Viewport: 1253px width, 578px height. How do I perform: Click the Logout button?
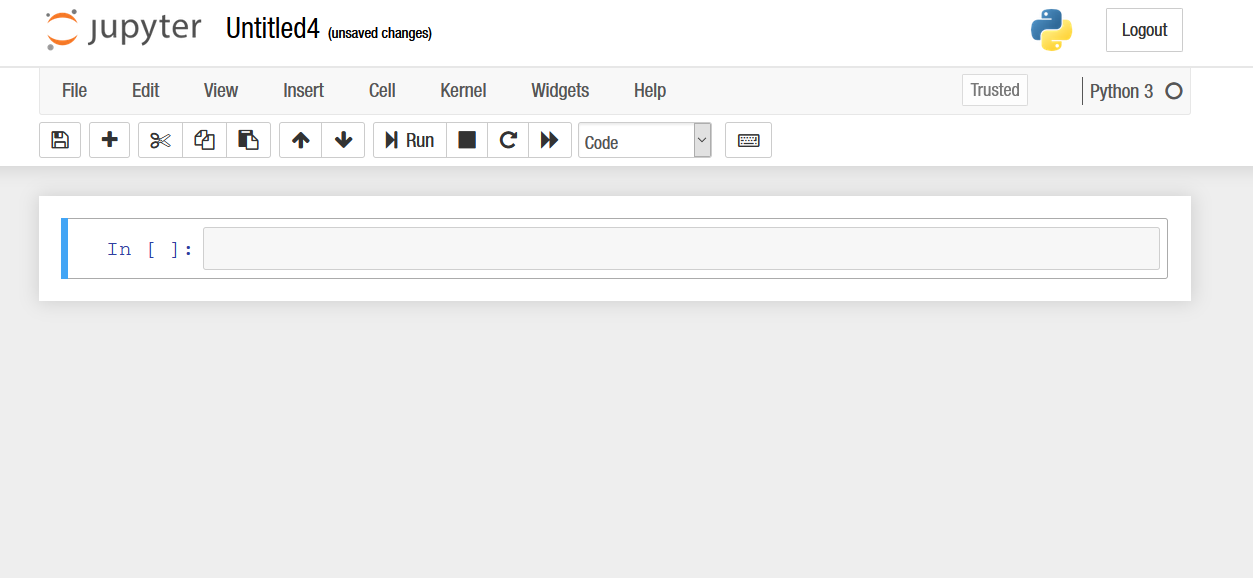[1144, 30]
